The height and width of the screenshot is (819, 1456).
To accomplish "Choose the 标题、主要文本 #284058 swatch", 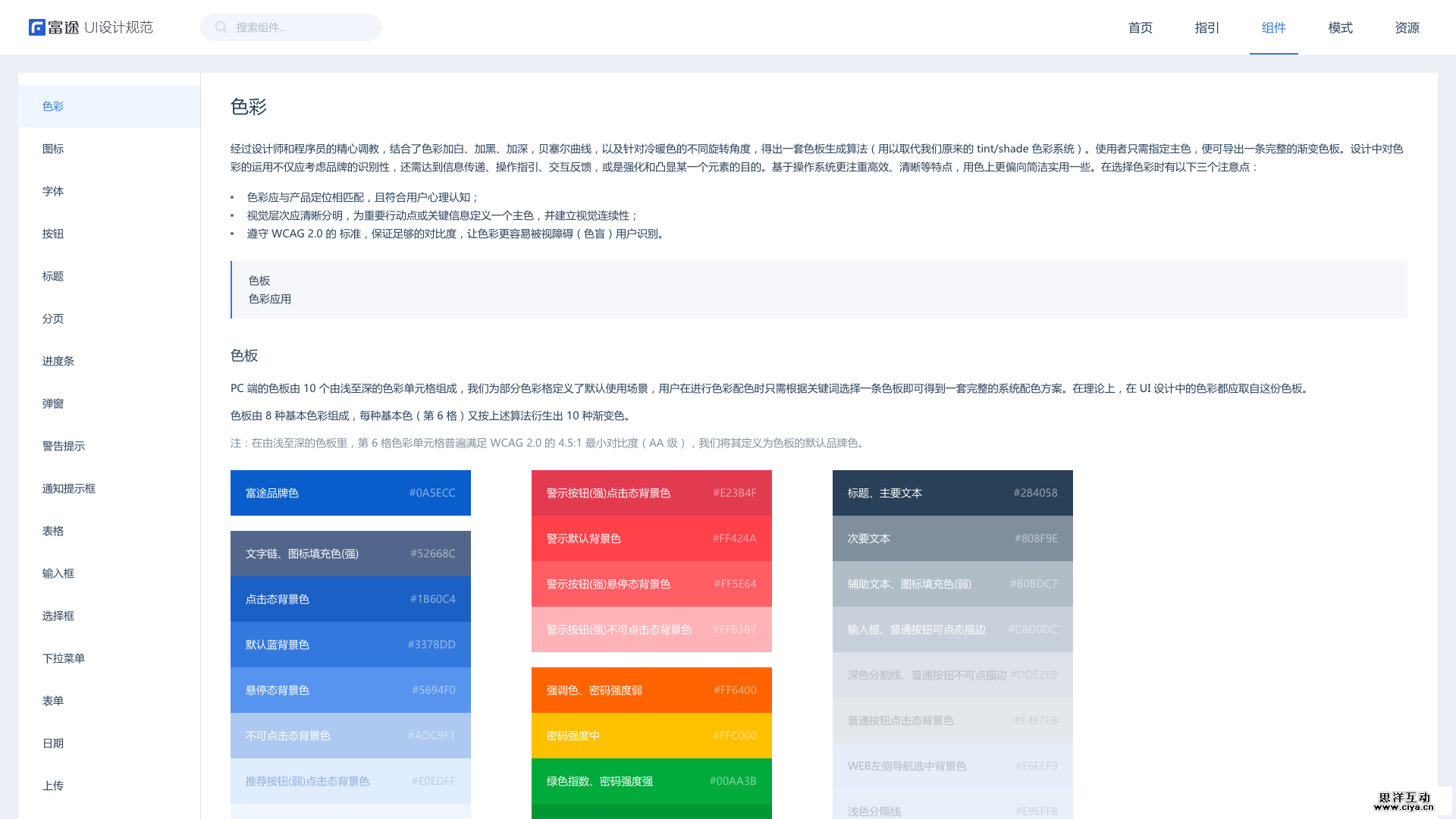I will (x=952, y=493).
